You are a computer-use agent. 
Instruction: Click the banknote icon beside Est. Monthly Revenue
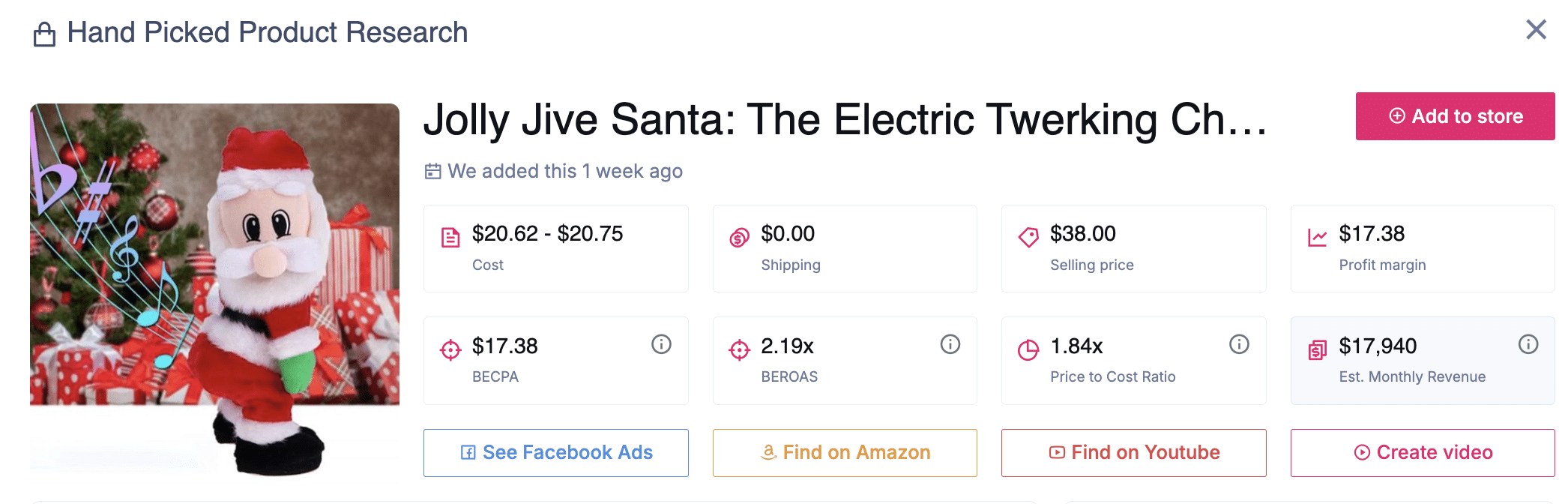[1316, 349]
